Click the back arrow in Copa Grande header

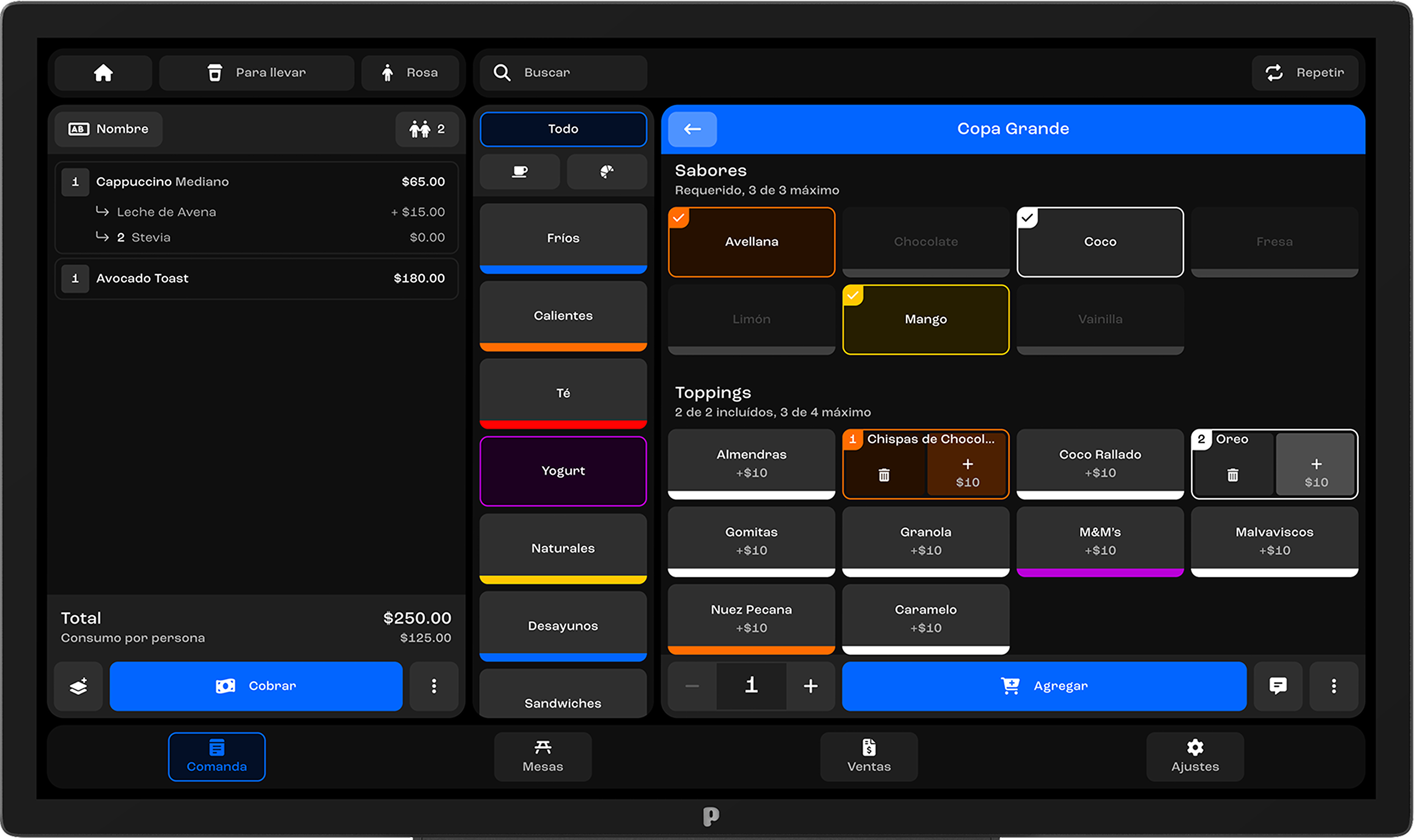[x=692, y=129]
